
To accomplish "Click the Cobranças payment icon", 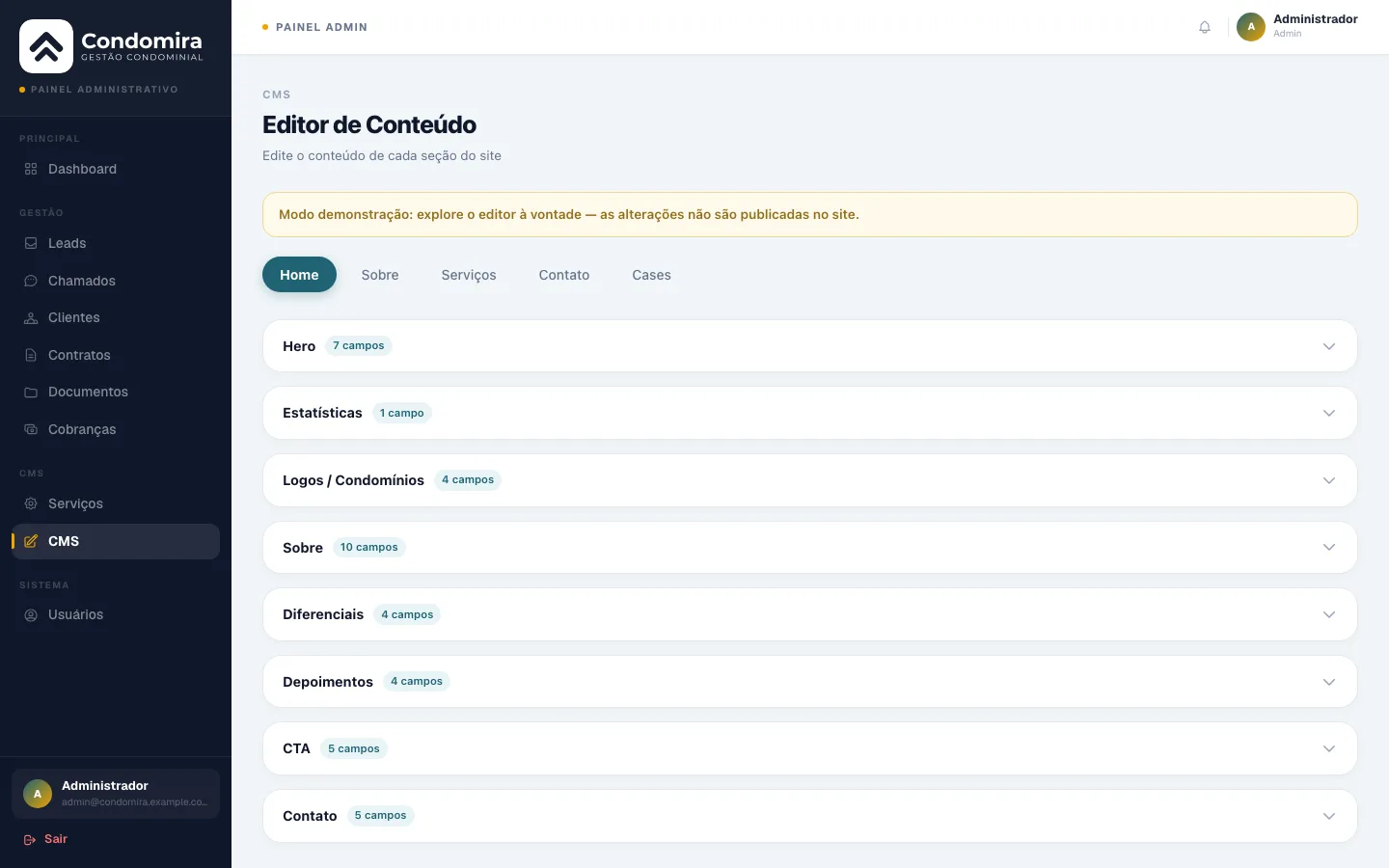I will point(31,429).
